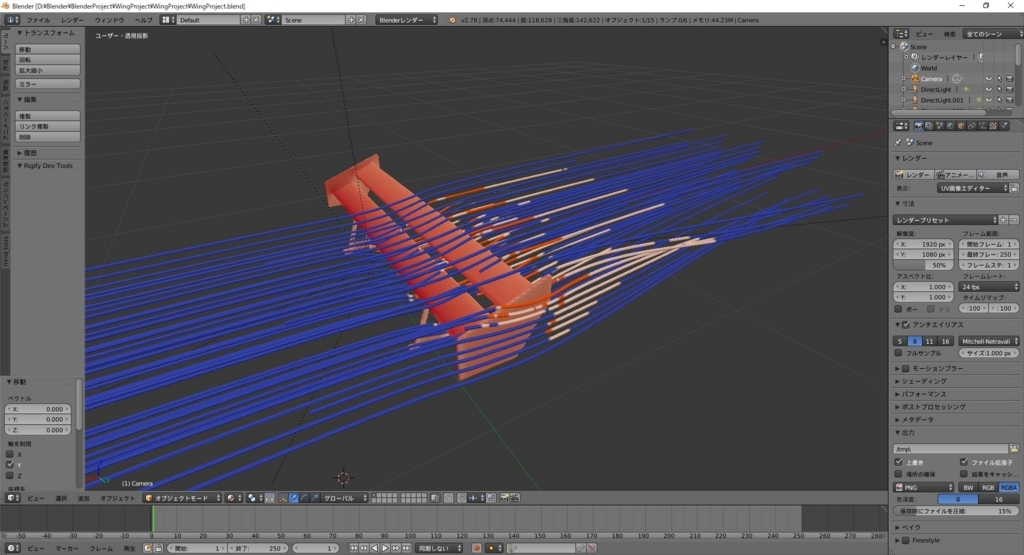The width and height of the screenshot is (1024, 555).
Task: Click the アニメーション render button
Action: coord(955,175)
